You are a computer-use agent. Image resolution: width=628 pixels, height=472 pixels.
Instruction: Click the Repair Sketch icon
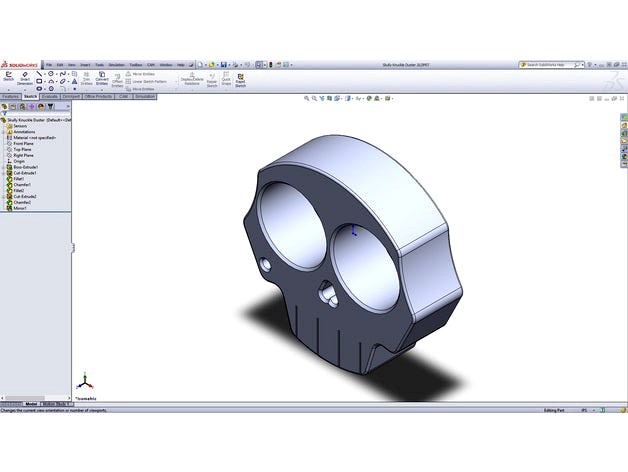211,79
